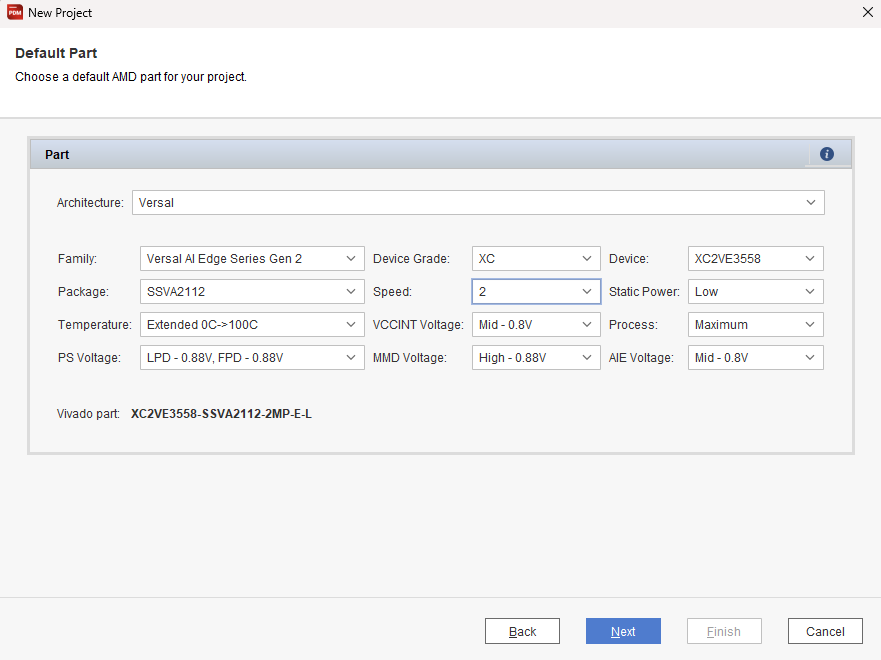881x660 pixels.
Task: Click the 'Vivado part:' label
Action: (88, 414)
